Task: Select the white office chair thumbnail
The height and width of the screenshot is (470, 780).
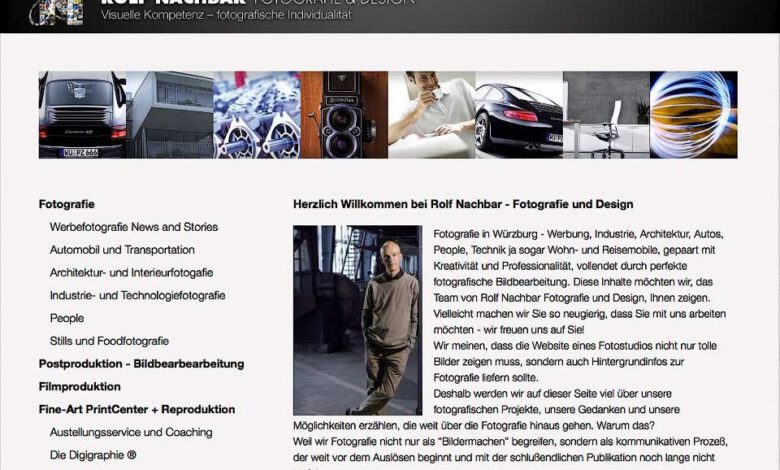Action: pos(606,115)
